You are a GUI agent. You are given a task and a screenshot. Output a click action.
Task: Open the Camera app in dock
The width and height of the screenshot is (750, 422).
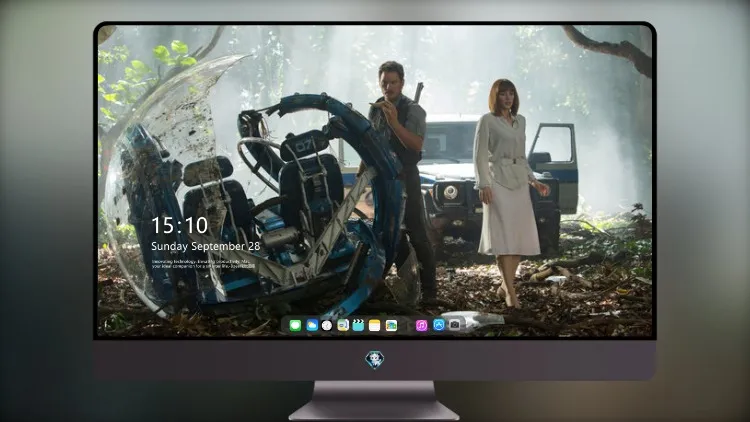(455, 325)
